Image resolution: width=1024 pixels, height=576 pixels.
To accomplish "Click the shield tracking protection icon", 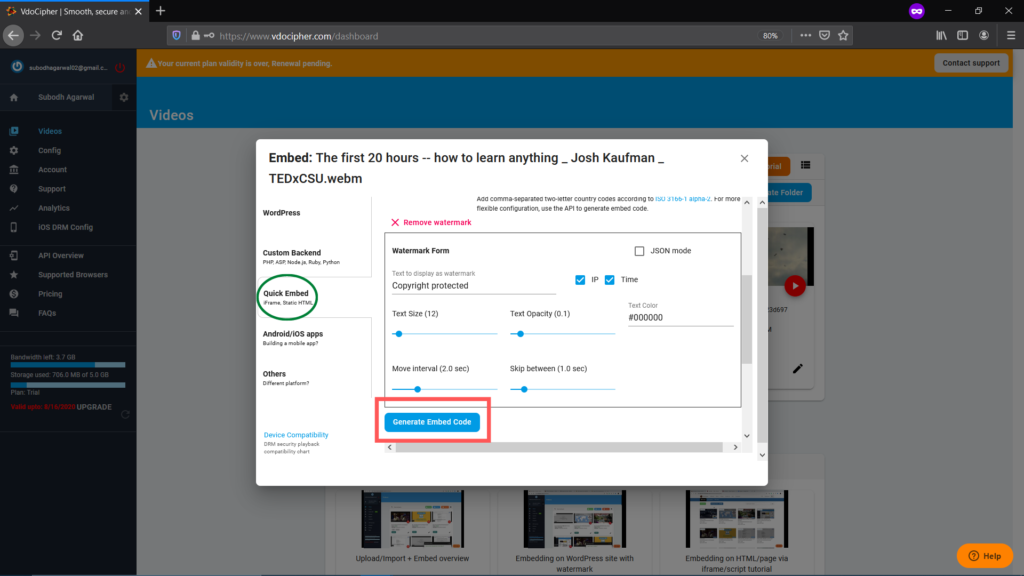I will (176, 36).
